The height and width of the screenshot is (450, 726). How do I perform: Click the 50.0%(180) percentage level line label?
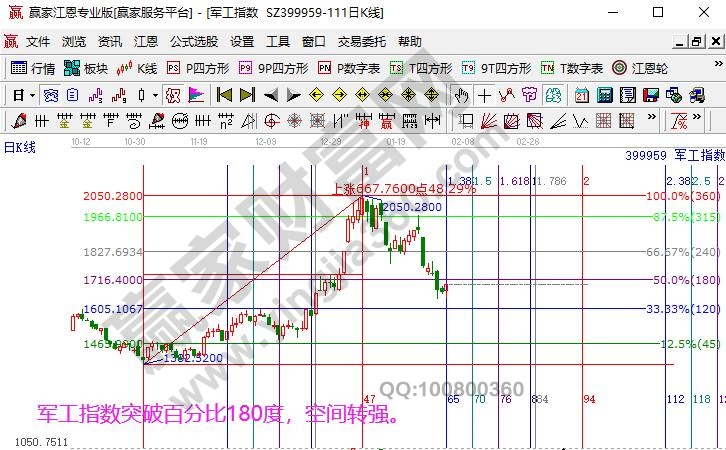coord(684,281)
